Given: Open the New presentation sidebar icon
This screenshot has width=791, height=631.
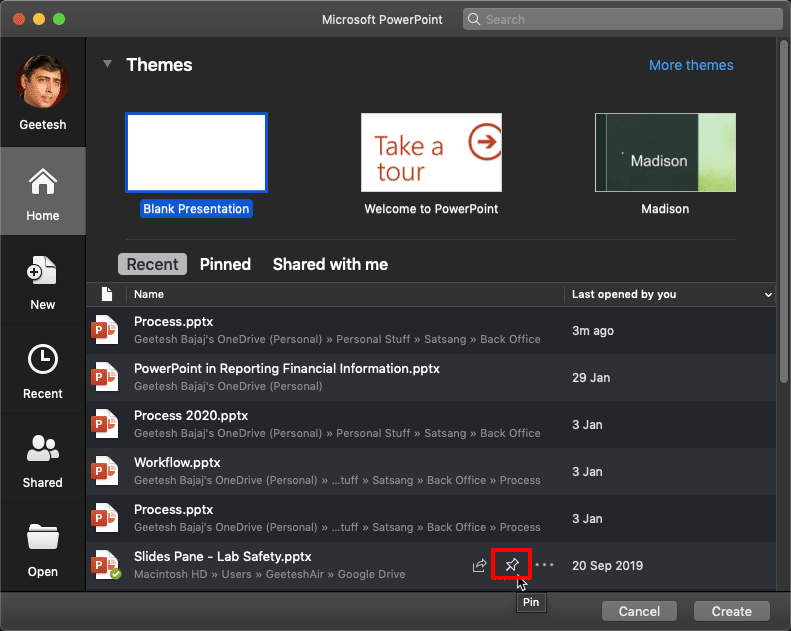Looking at the screenshot, I should (x=42, y=273).
